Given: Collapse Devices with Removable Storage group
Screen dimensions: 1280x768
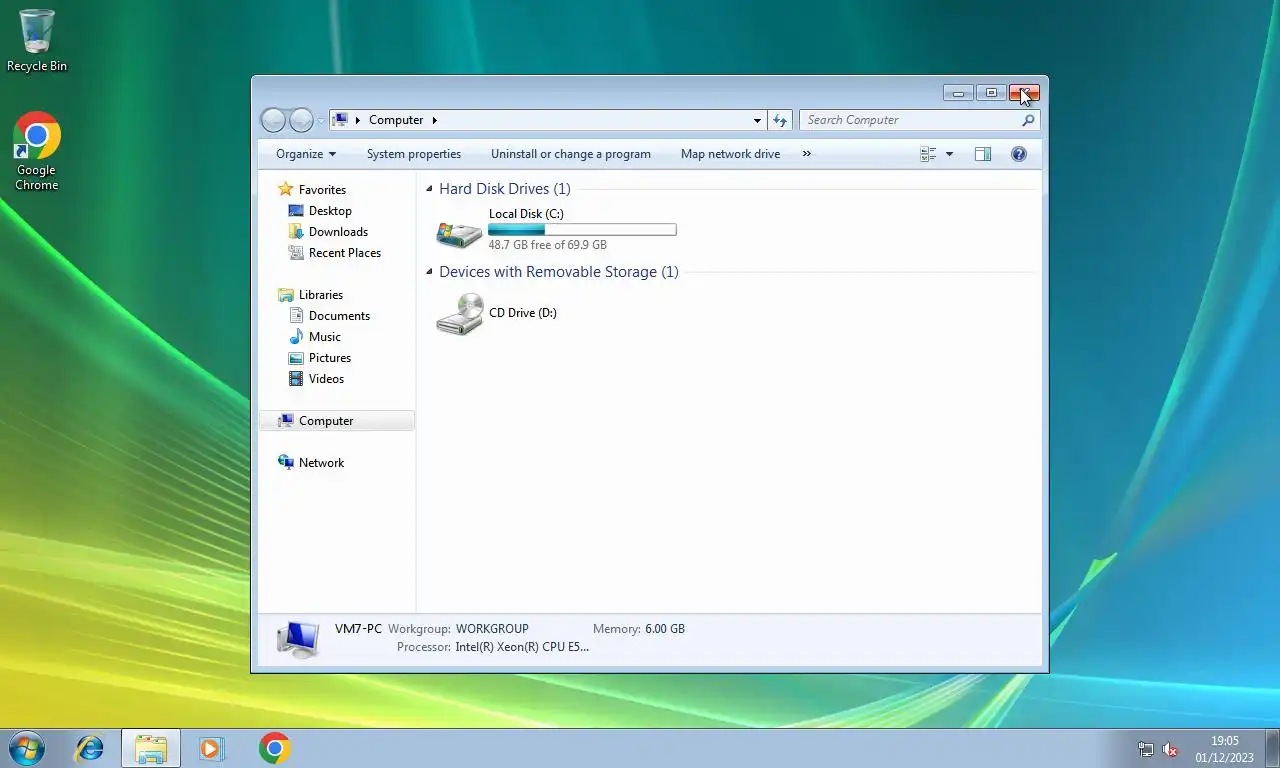Looking at the screenshot, I should [429, 272].
